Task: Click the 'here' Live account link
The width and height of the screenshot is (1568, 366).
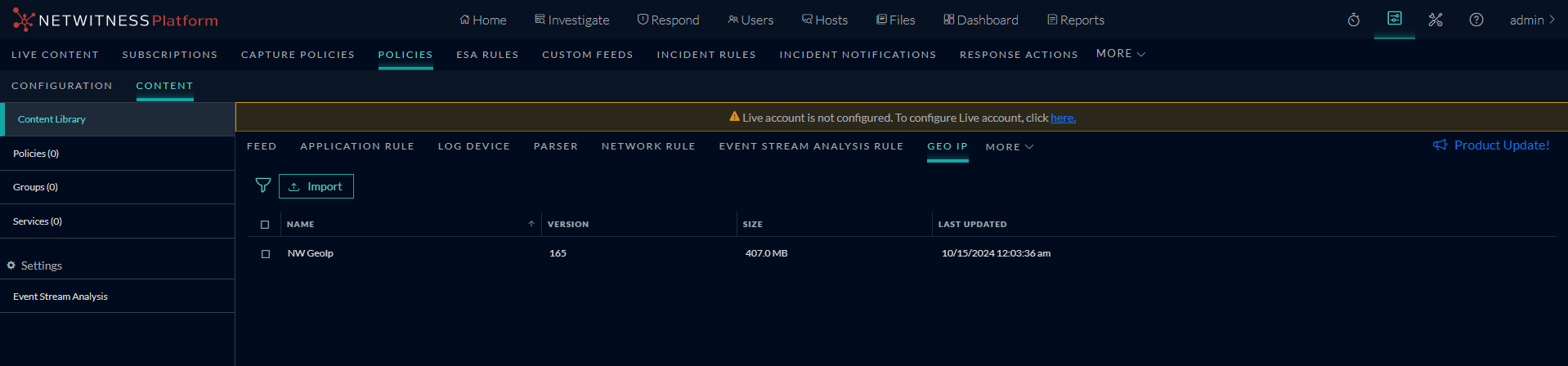Action: tap(1063, 118)
